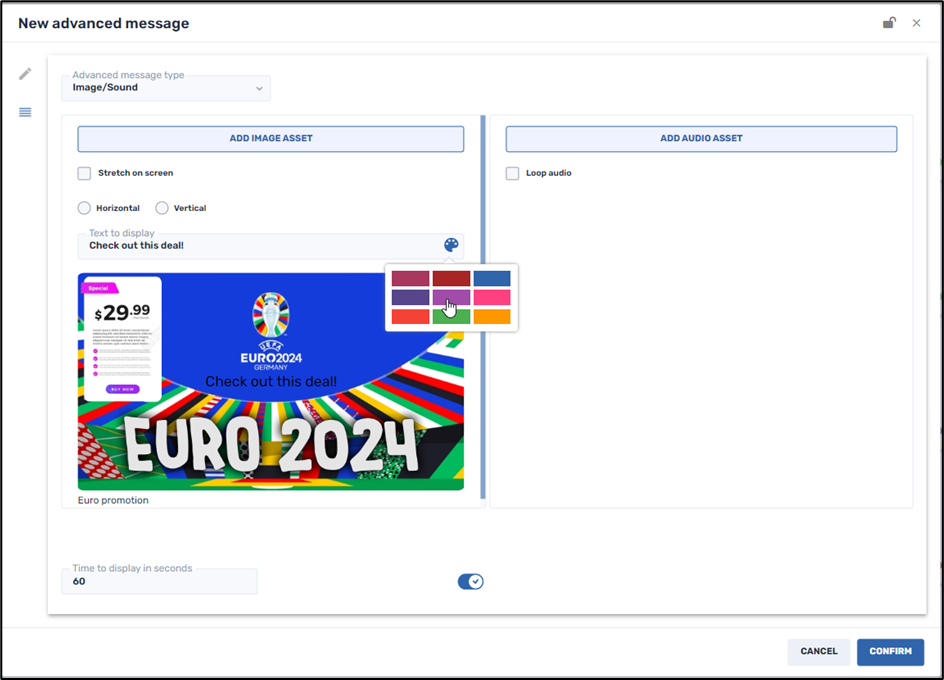Viewport: 944px width, 680px height.
Task: Check the Loop audio checkbox
Action: click(513, 173)
